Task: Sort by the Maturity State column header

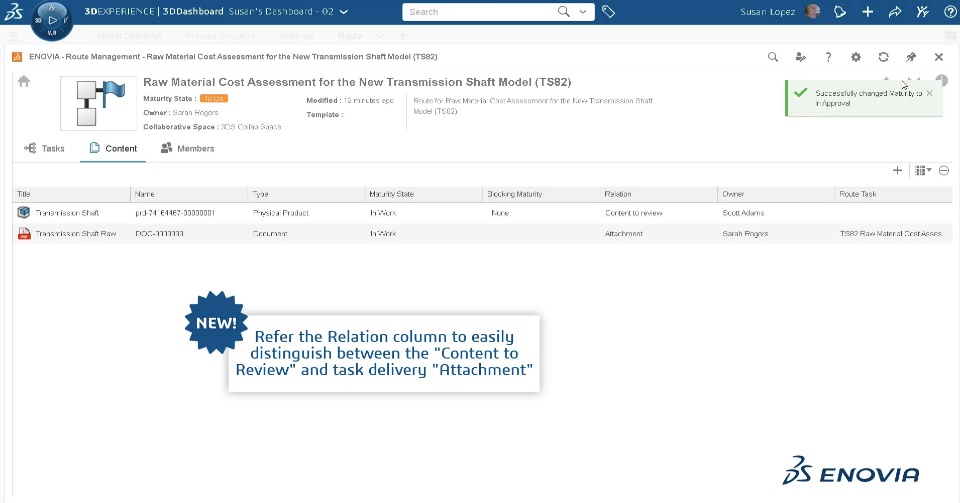Action: tap(424, 194)
